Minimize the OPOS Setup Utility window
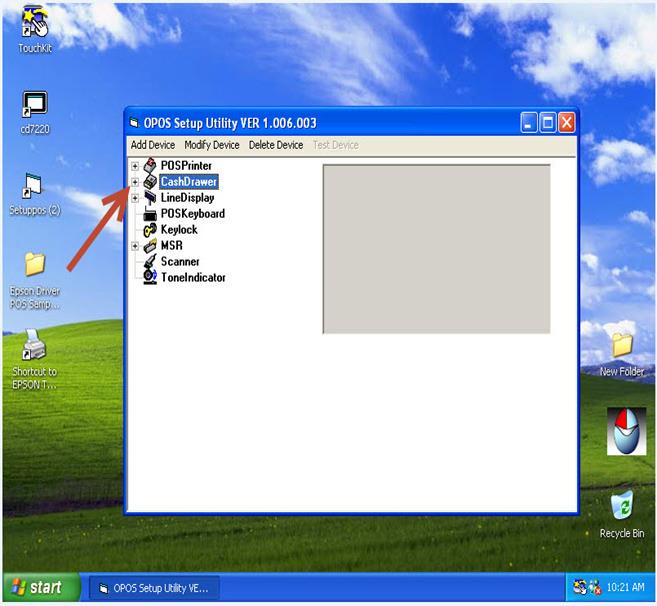This screenshot has width=657, height=606. (529, 123)
